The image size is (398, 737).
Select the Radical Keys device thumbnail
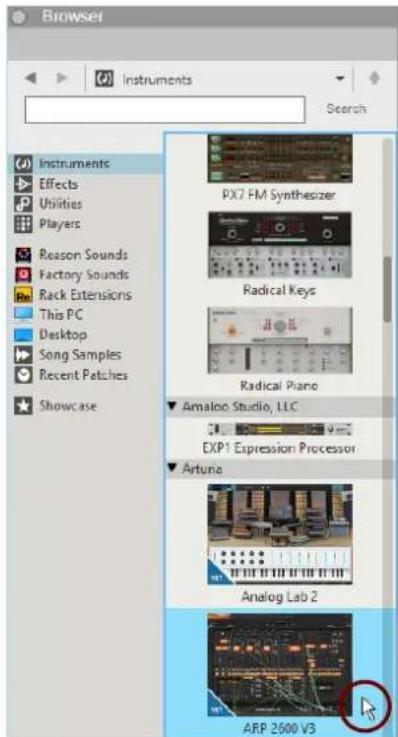280,245
